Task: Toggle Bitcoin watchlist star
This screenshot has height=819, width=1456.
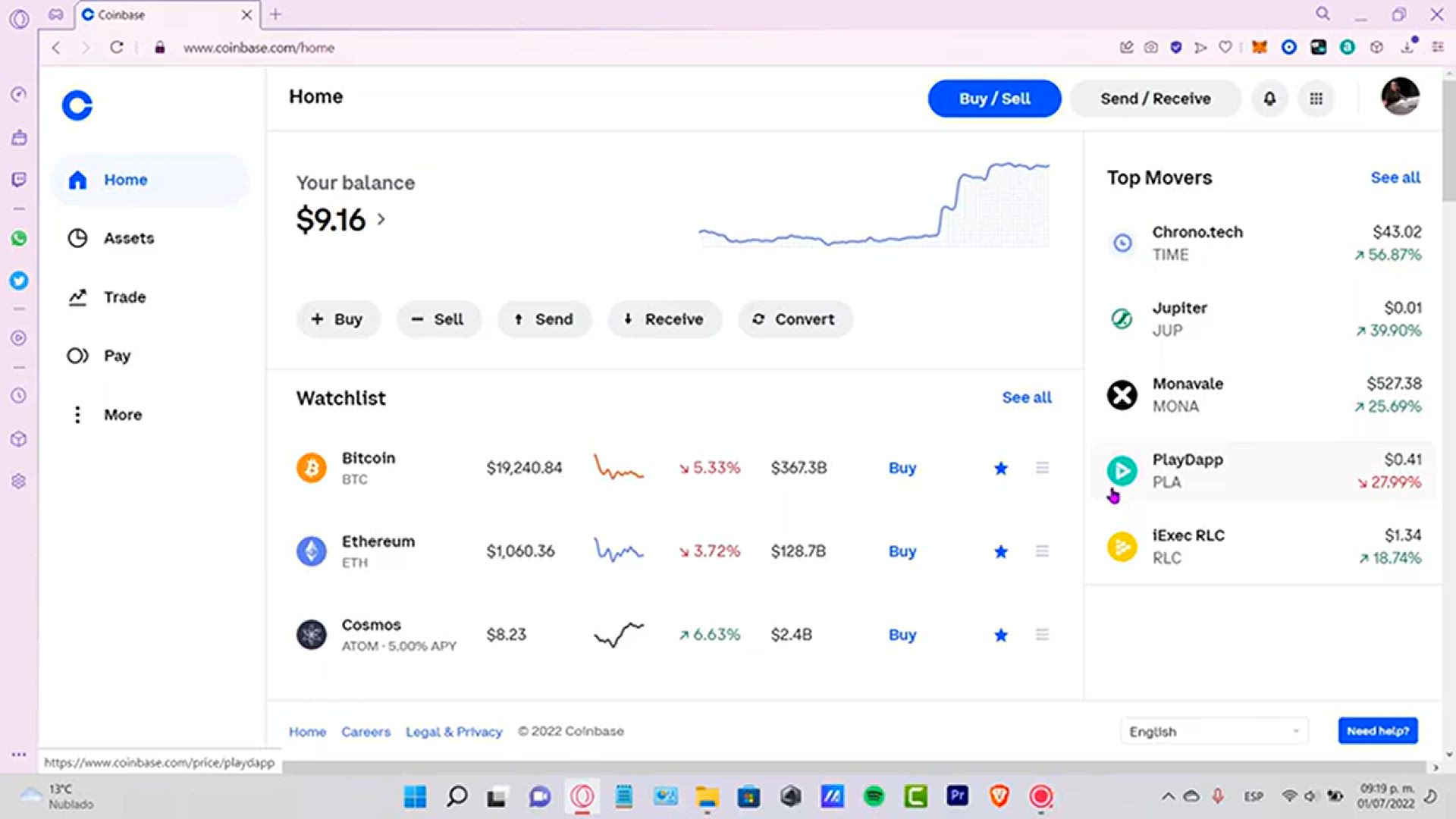Action: coord(1001,468)
